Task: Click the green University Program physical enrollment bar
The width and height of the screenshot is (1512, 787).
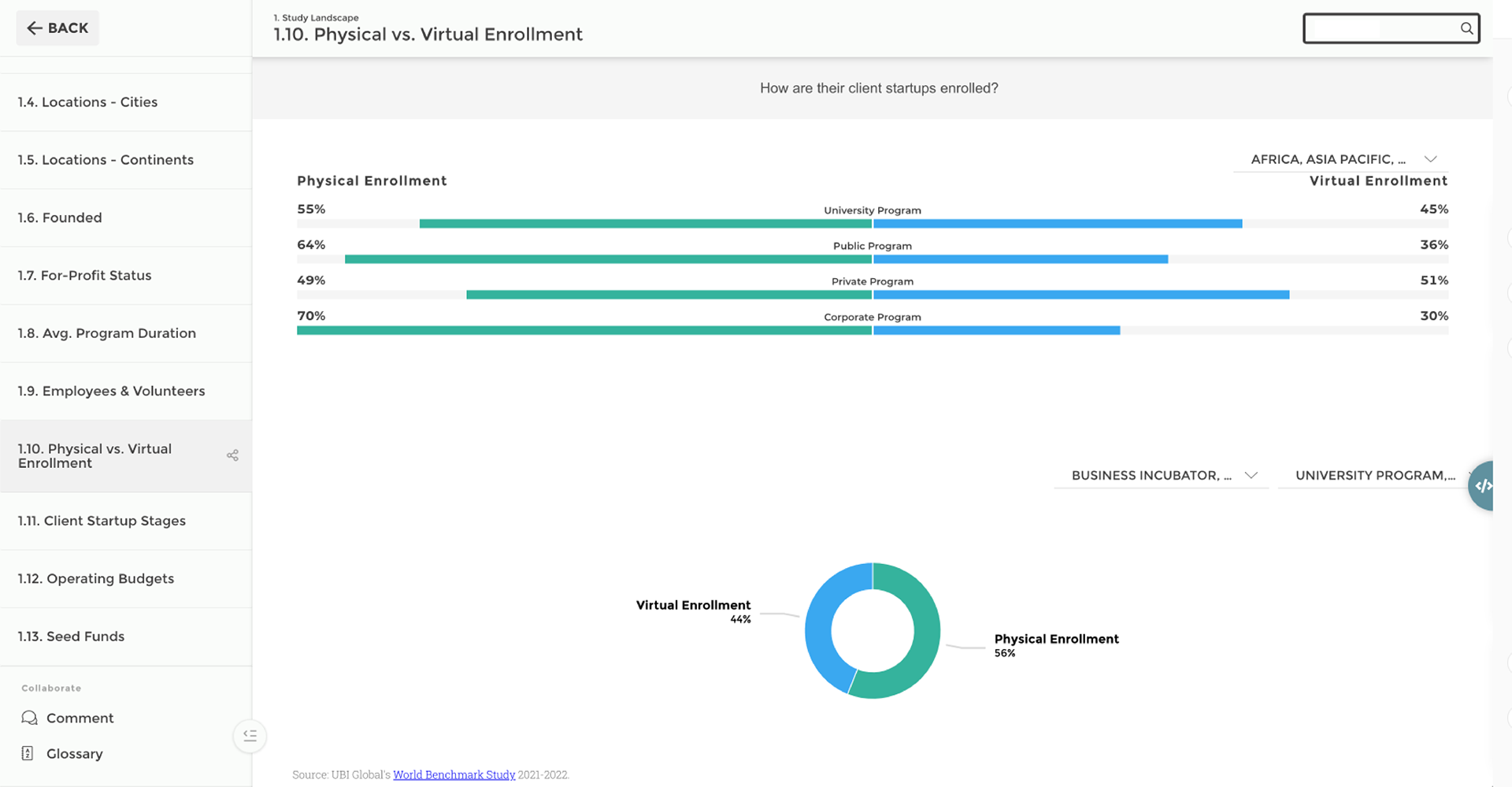Action: pos(646,224)
